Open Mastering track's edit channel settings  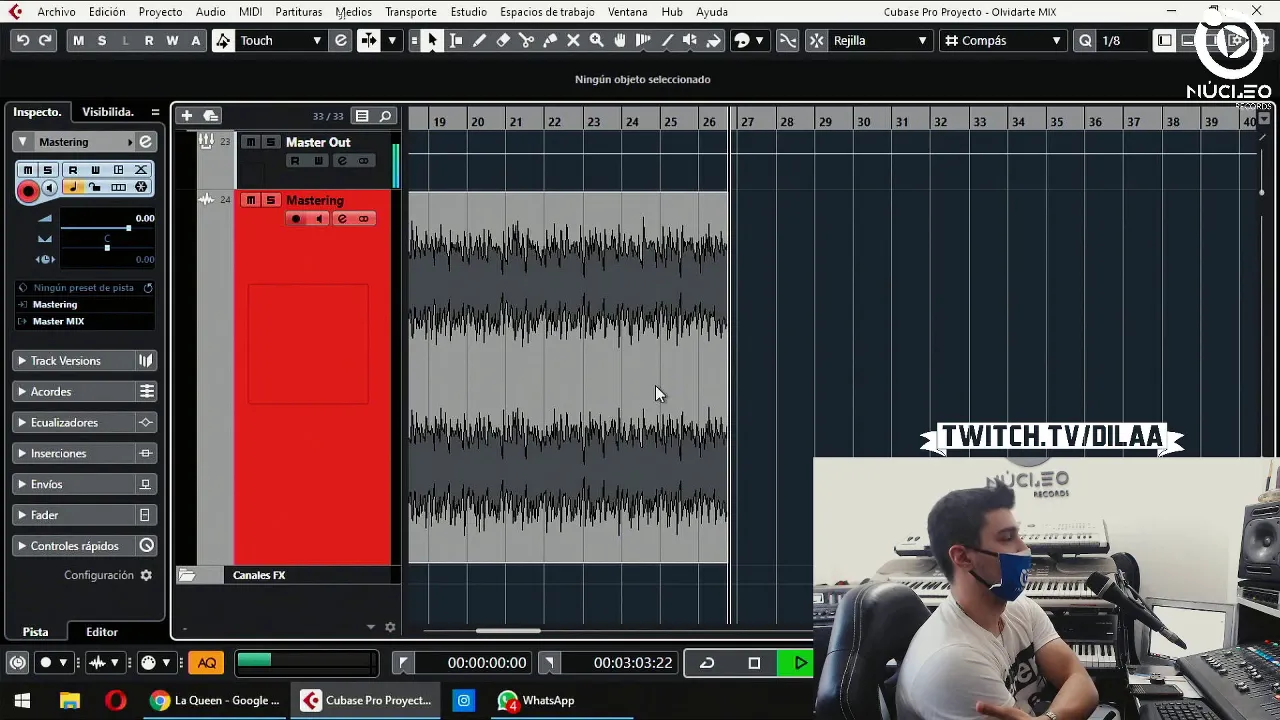pyautogui.click(x=342, y=219)
